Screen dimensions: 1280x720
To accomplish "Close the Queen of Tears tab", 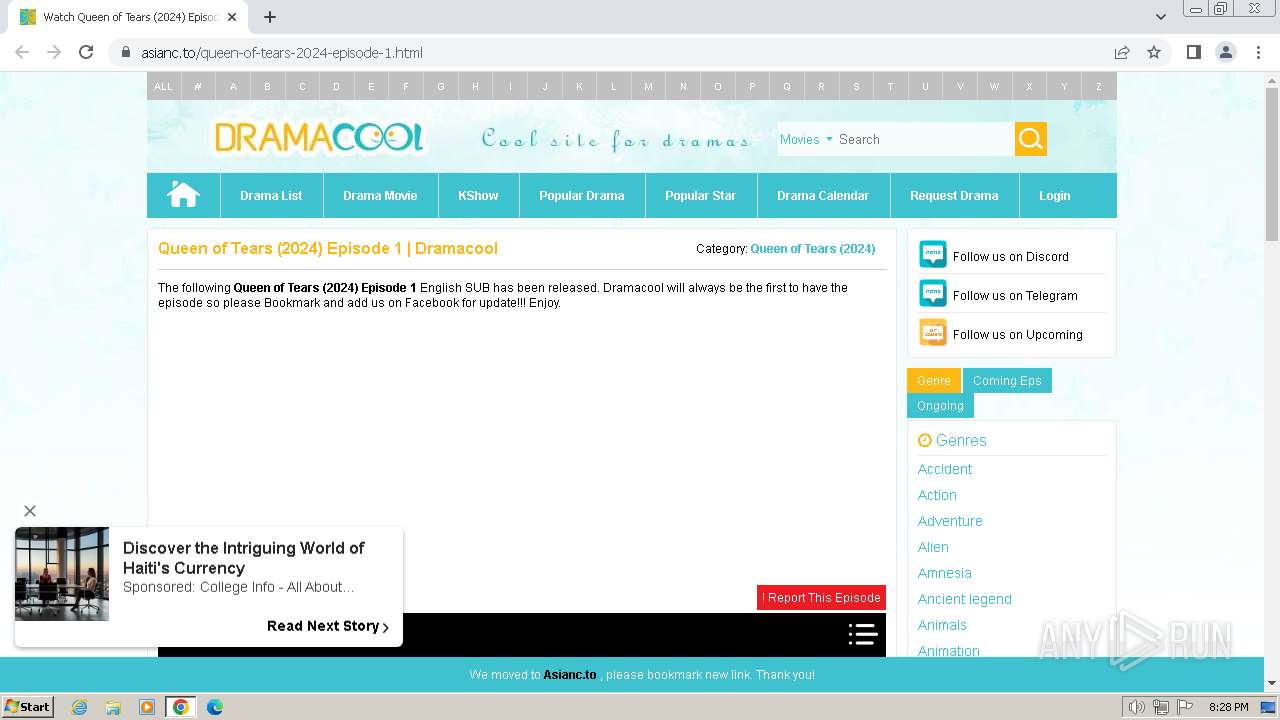I will [x=232, y=17].
